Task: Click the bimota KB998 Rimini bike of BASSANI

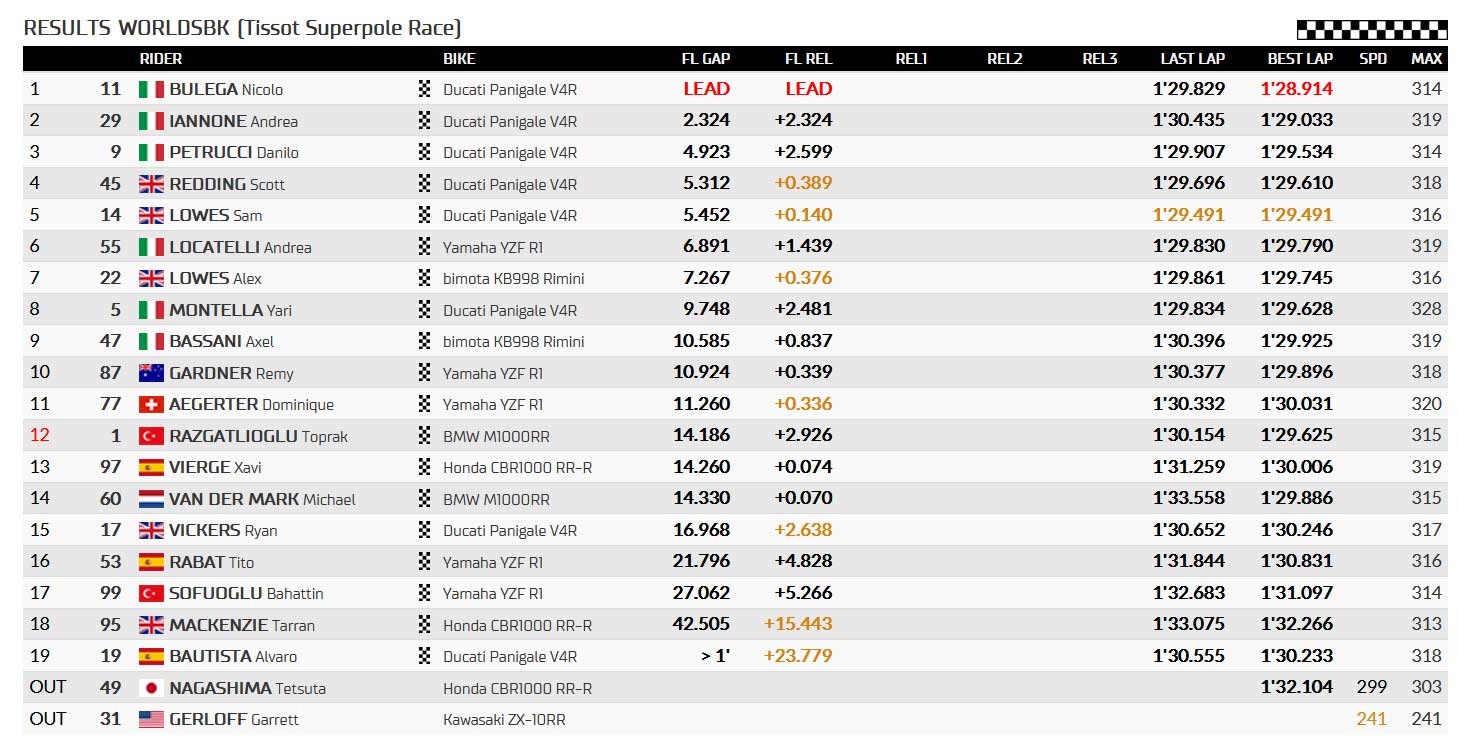Action: pyautogui.click(x=513, y=341)
